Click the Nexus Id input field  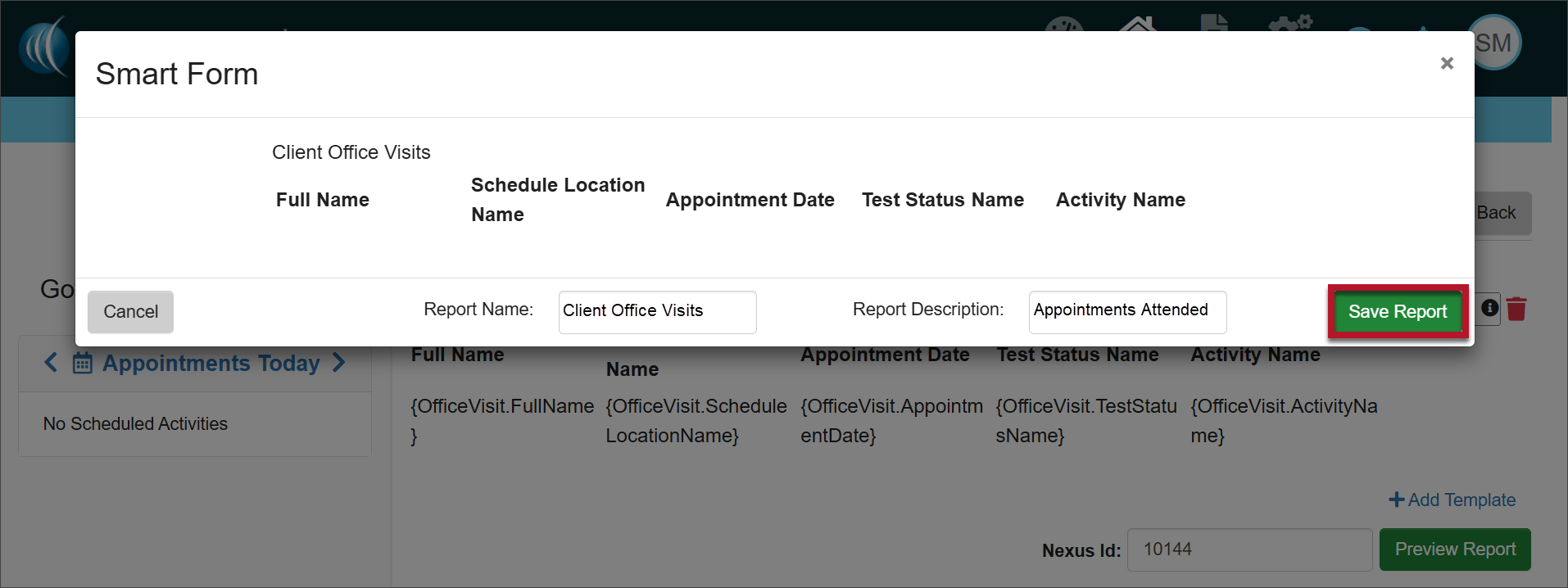(x=1249, y=550)
